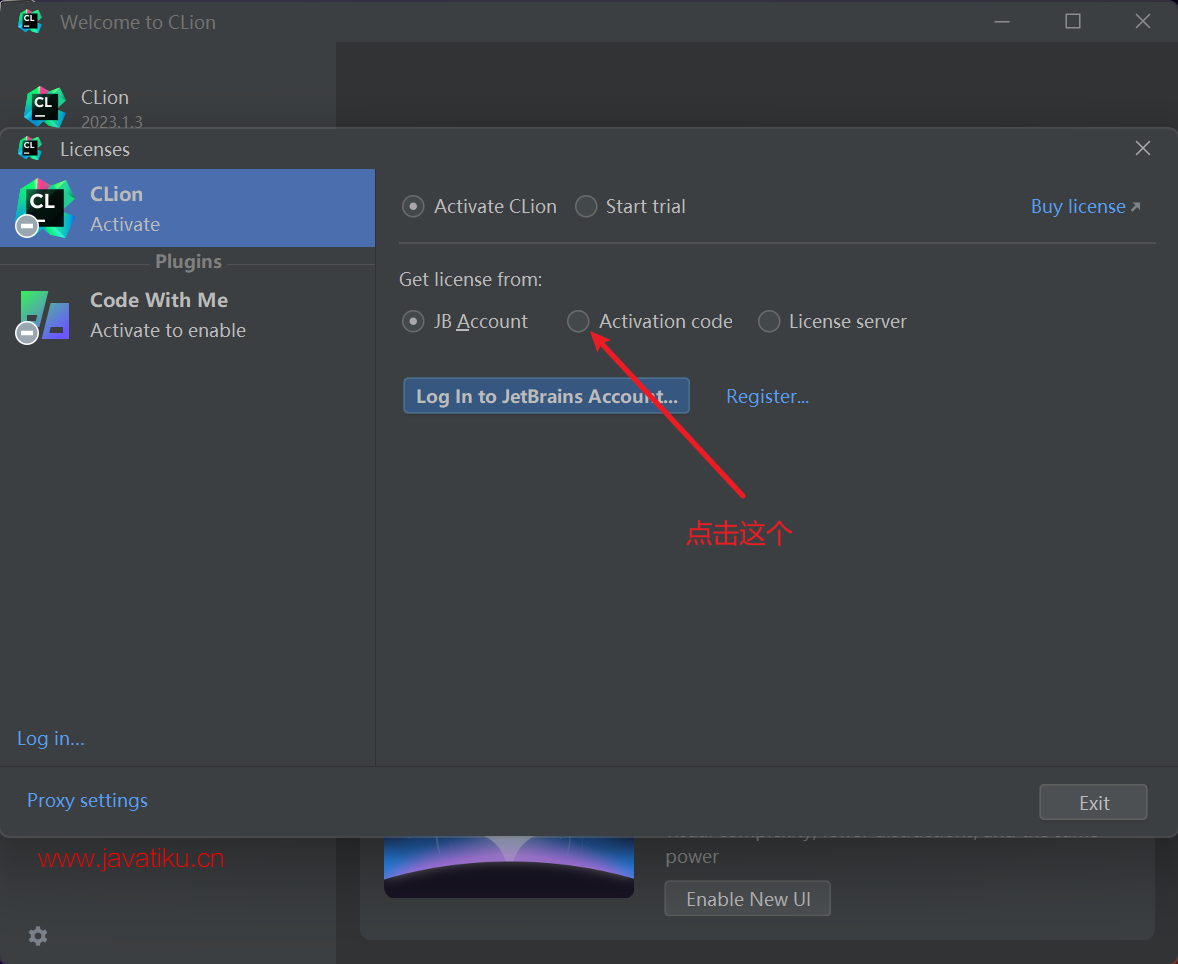Click the CLion logo in Licenses title bar
Screen dimensions: 1178x964
pyautogui.click(x=30, y=148)
